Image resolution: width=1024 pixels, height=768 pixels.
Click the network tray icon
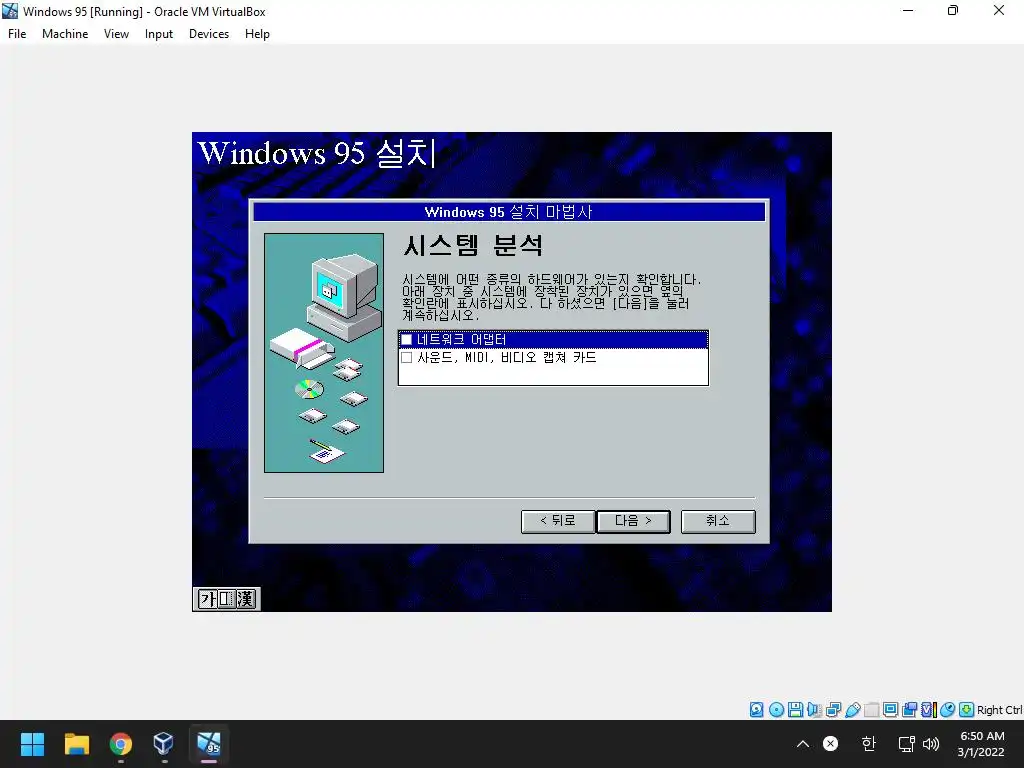tap(906, 744)
